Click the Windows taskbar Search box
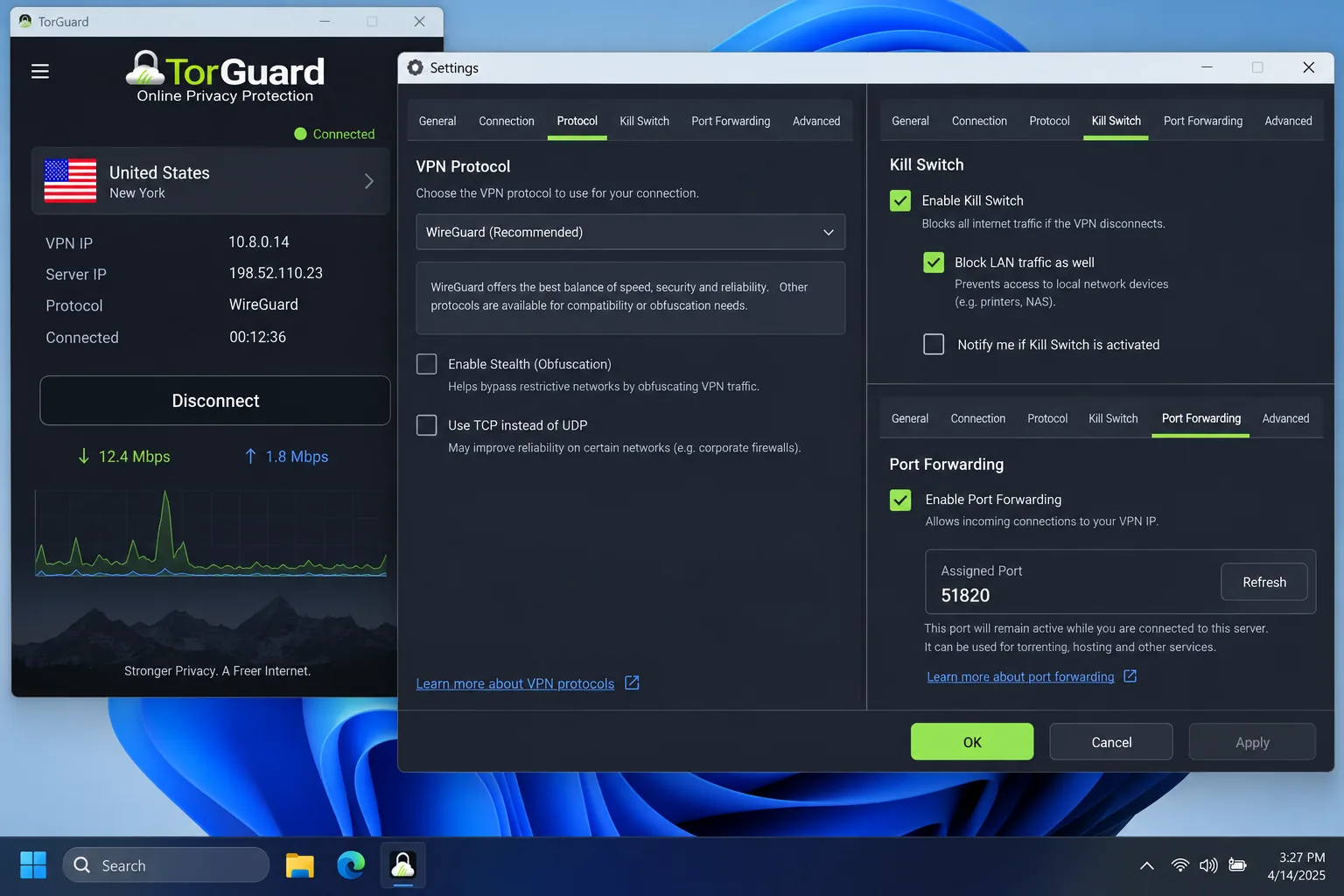 click(x=166, y=864)
